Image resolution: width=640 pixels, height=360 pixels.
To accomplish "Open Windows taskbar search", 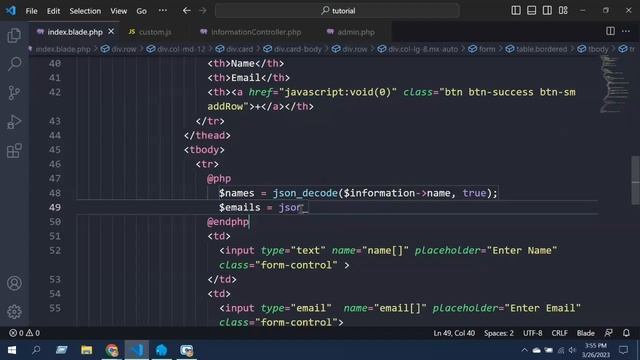I will (36, 350).
